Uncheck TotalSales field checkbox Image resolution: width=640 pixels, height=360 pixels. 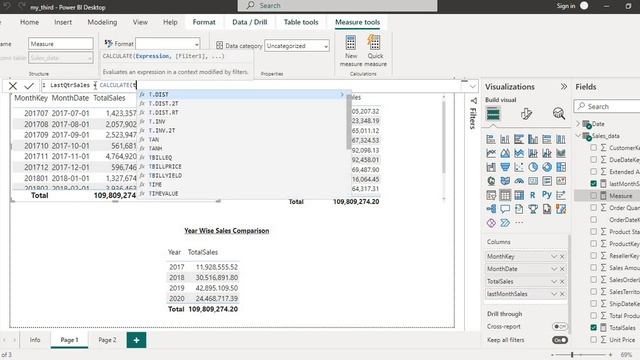click(x=593, y=328)
